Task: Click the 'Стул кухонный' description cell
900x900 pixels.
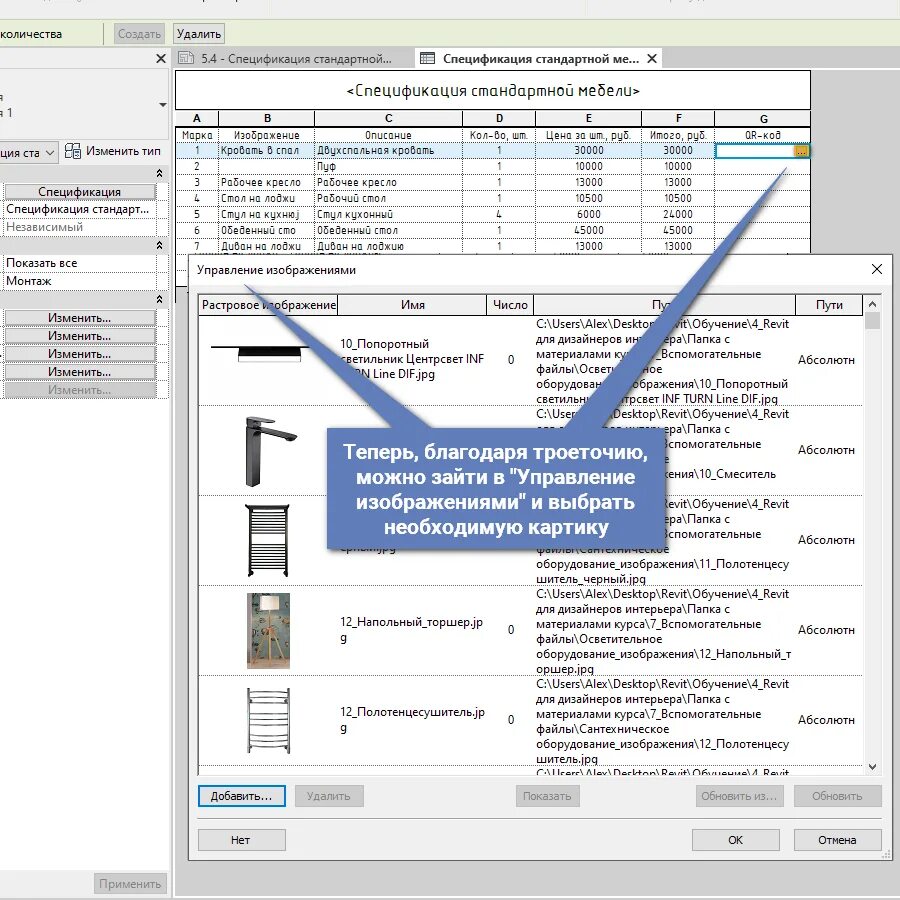Action: (x=389, y=214)
